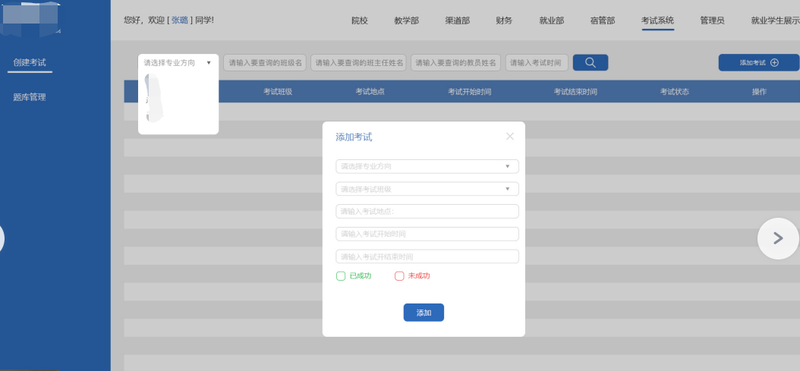Open the 就业部 menu
800x371 pixels.
552,21
